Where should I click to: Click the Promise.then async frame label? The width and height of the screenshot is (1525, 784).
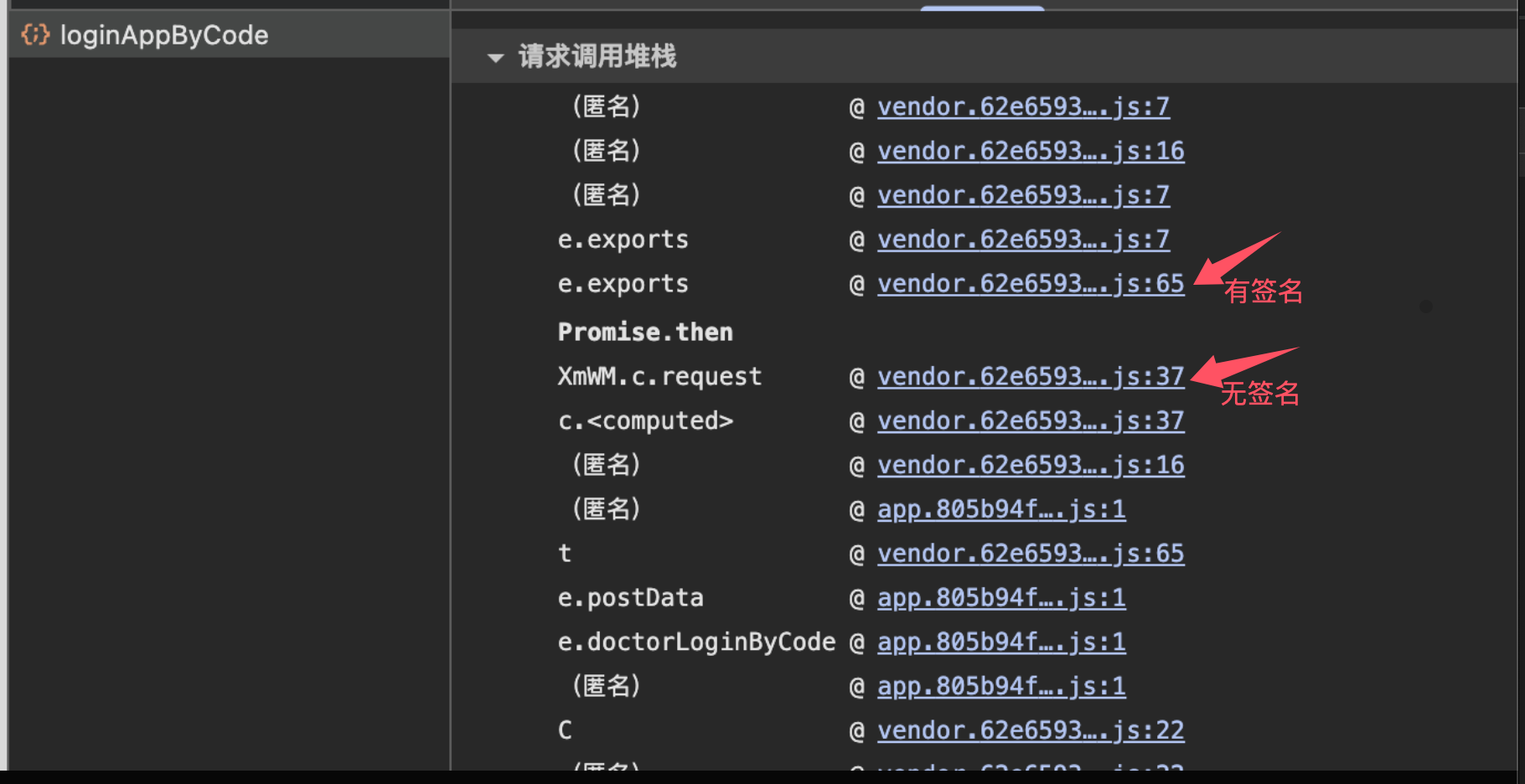tap(645, 333)
